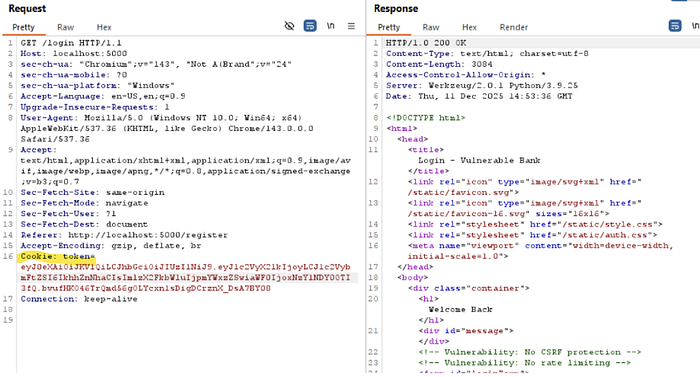Screen dimensions: 700x377
Task: Click the 'Connection: keep-alive' header
Action: pyautogui.click(x=79, y=299)
